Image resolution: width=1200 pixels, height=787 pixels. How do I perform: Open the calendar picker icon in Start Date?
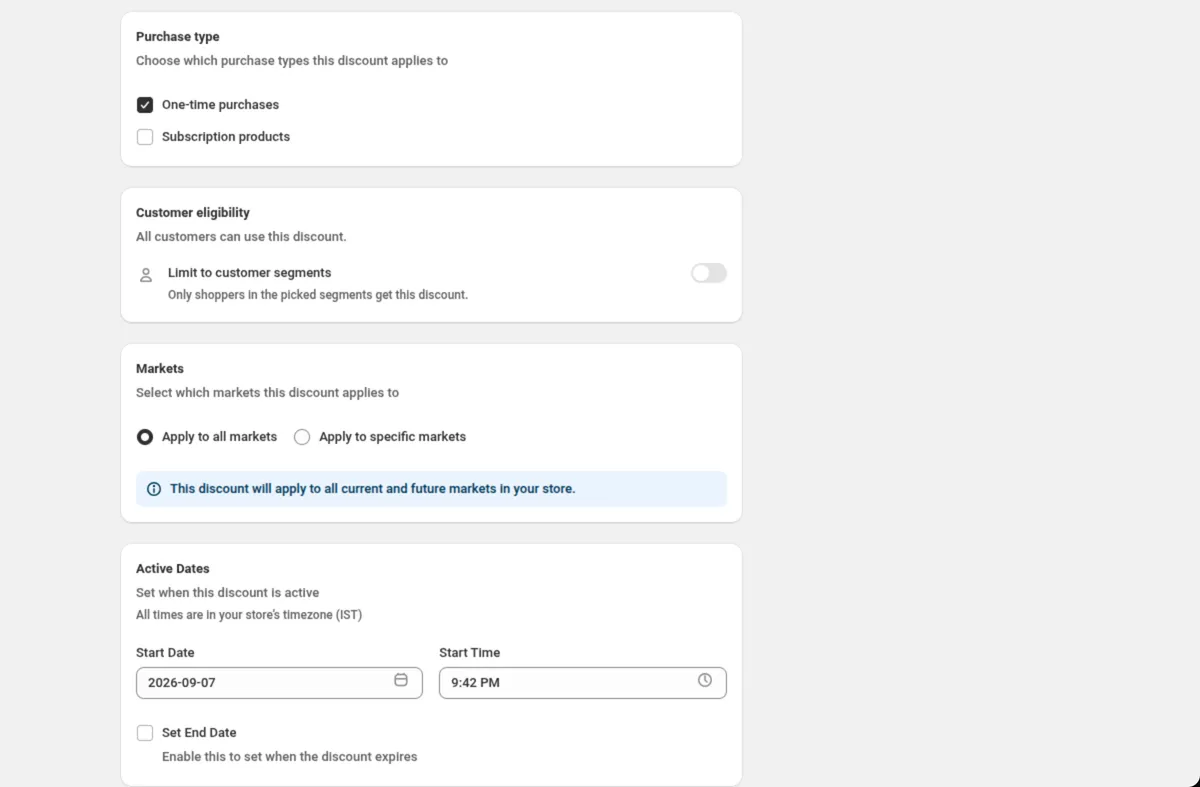point(401,680)
